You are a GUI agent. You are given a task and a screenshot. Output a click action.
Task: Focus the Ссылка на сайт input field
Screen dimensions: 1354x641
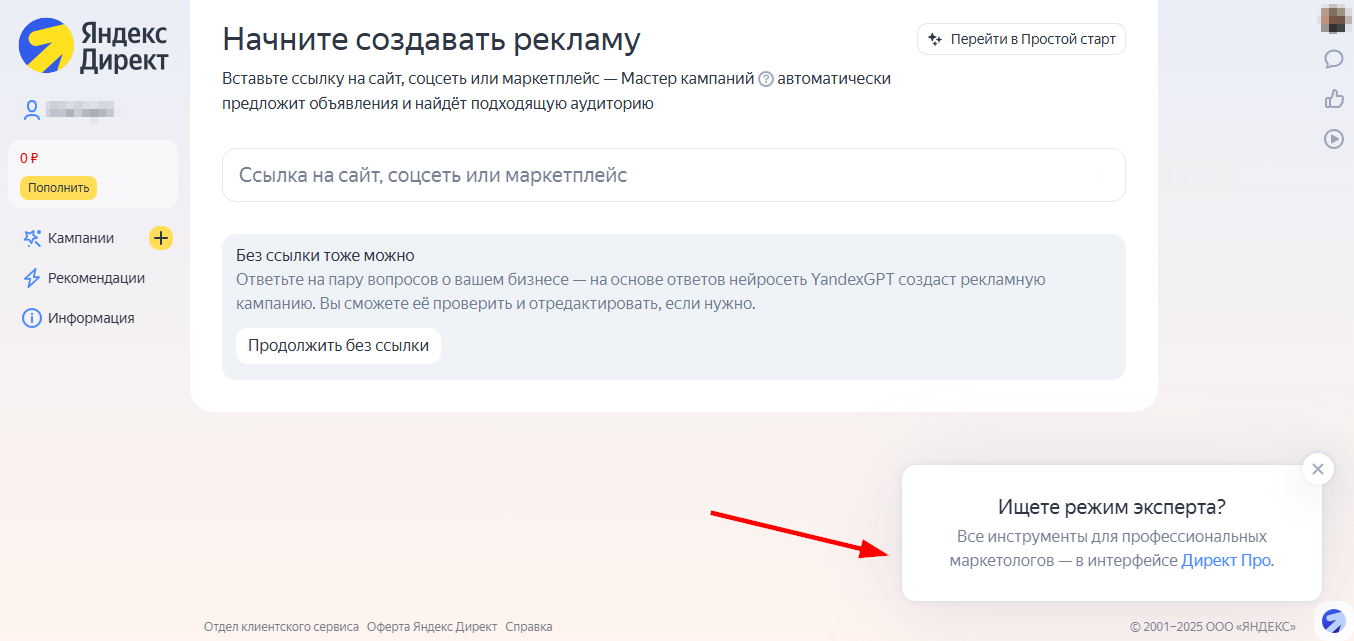[x=673, y=175]
